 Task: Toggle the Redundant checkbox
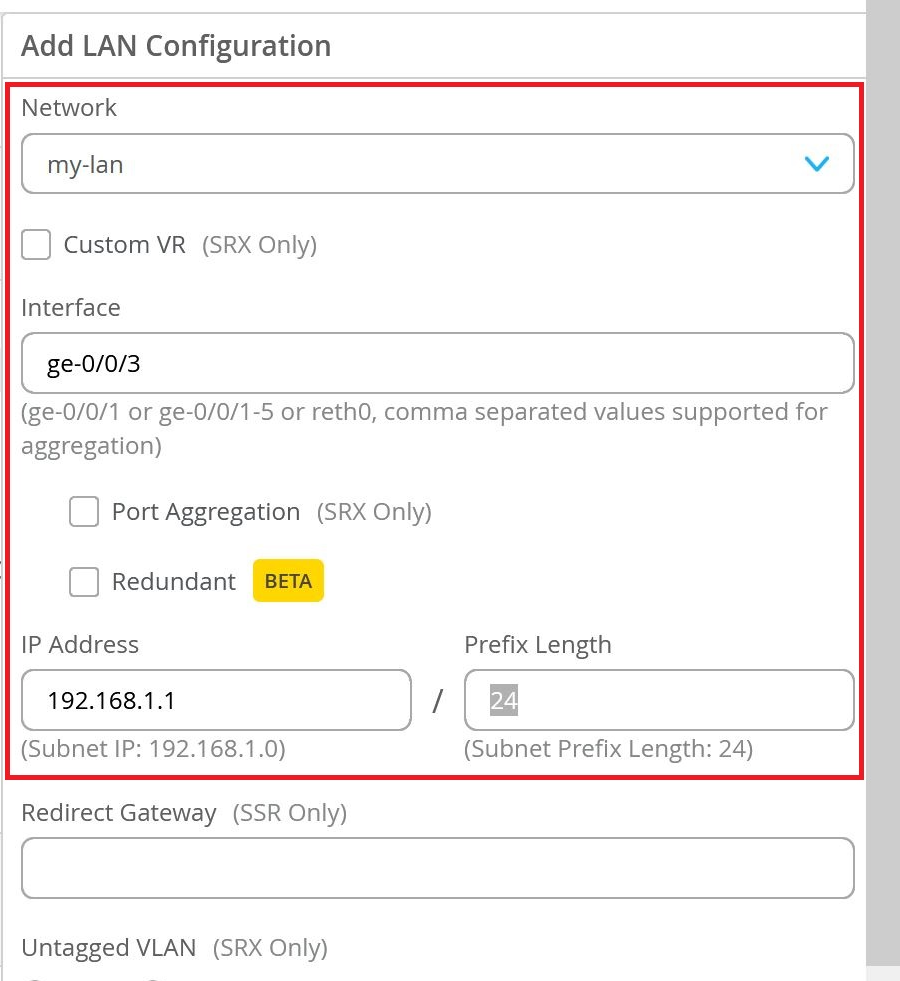(x=84, y=581)
